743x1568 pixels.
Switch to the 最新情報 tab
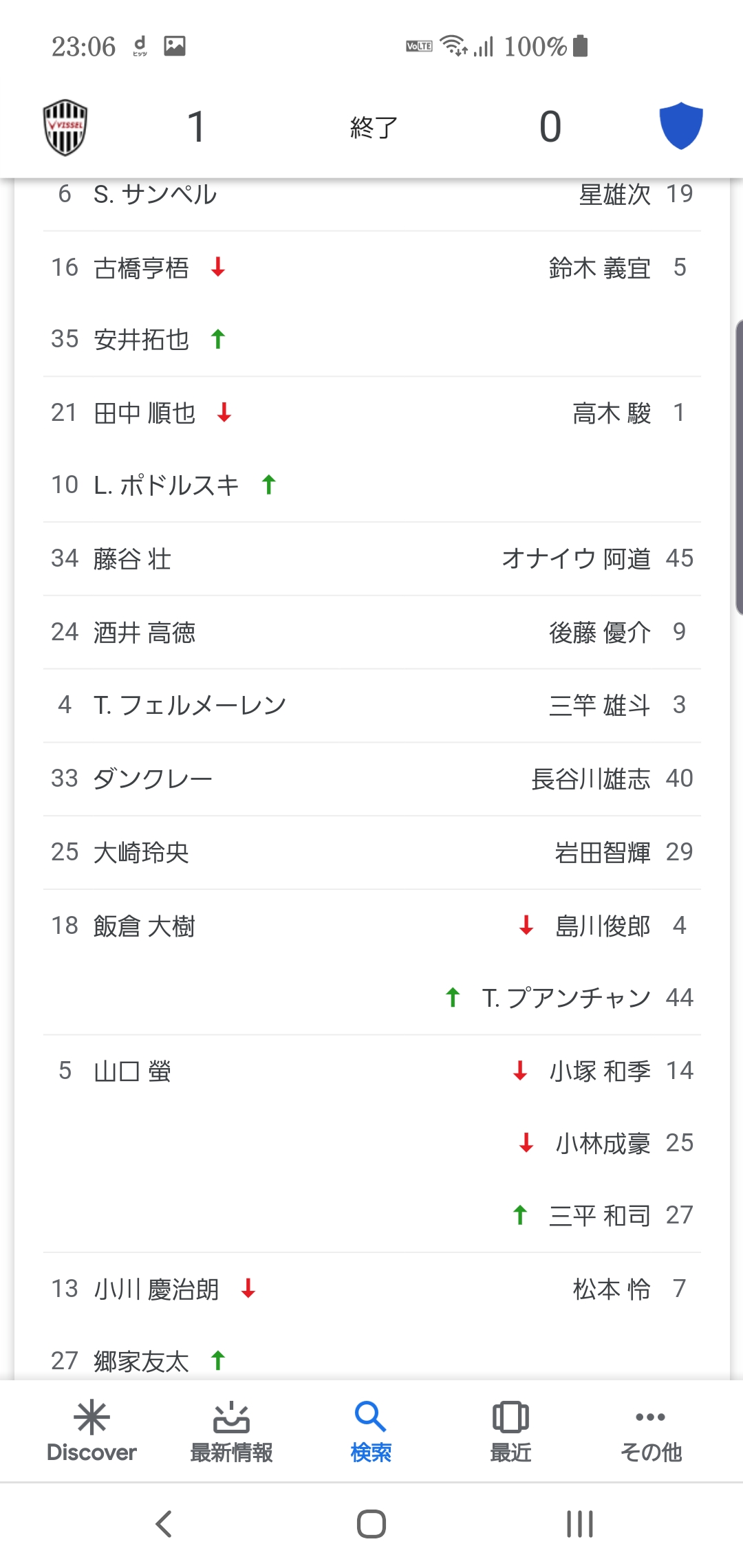[x=231, y=1432]
